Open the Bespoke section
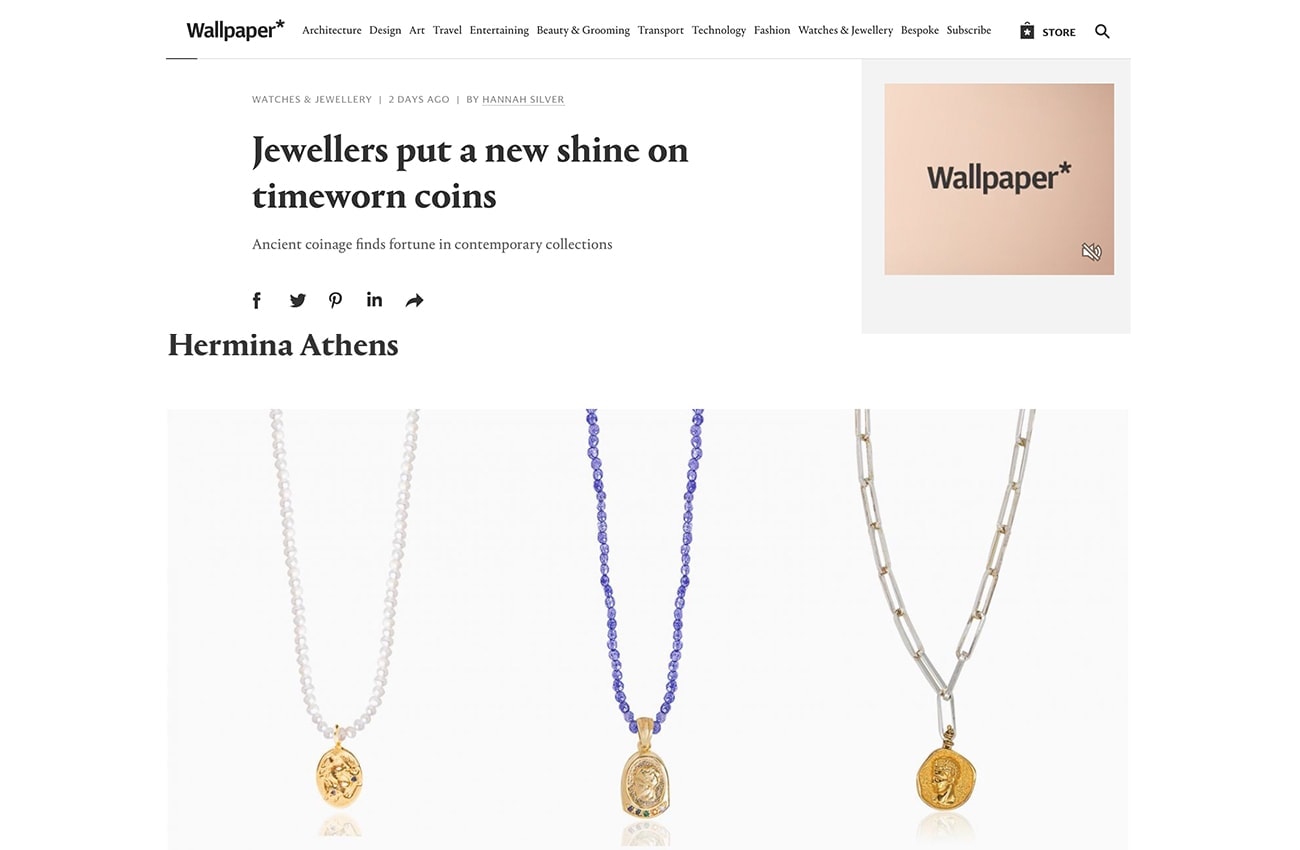 (920, 30)
